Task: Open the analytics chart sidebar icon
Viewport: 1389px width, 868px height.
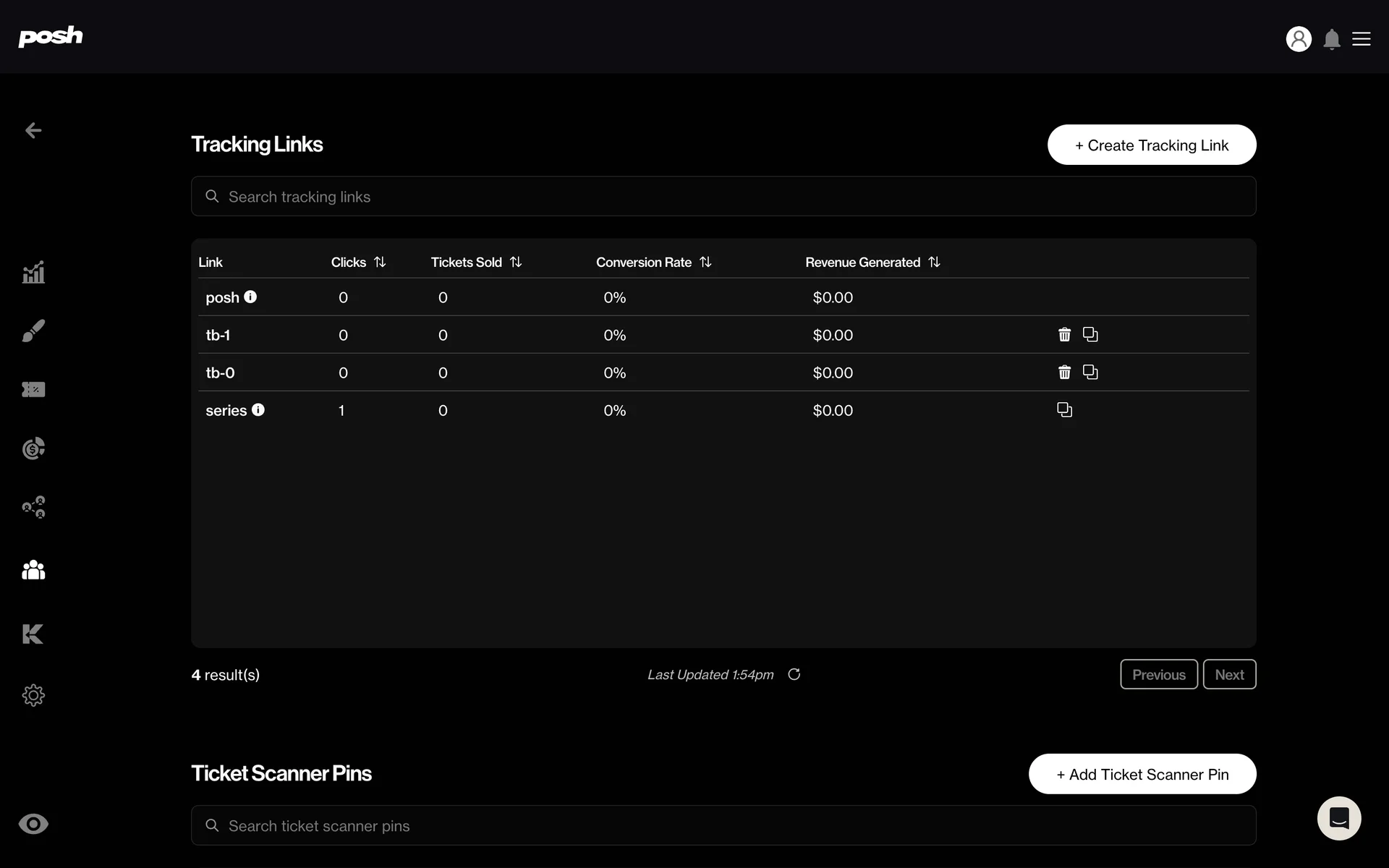Action: [33, 273]
